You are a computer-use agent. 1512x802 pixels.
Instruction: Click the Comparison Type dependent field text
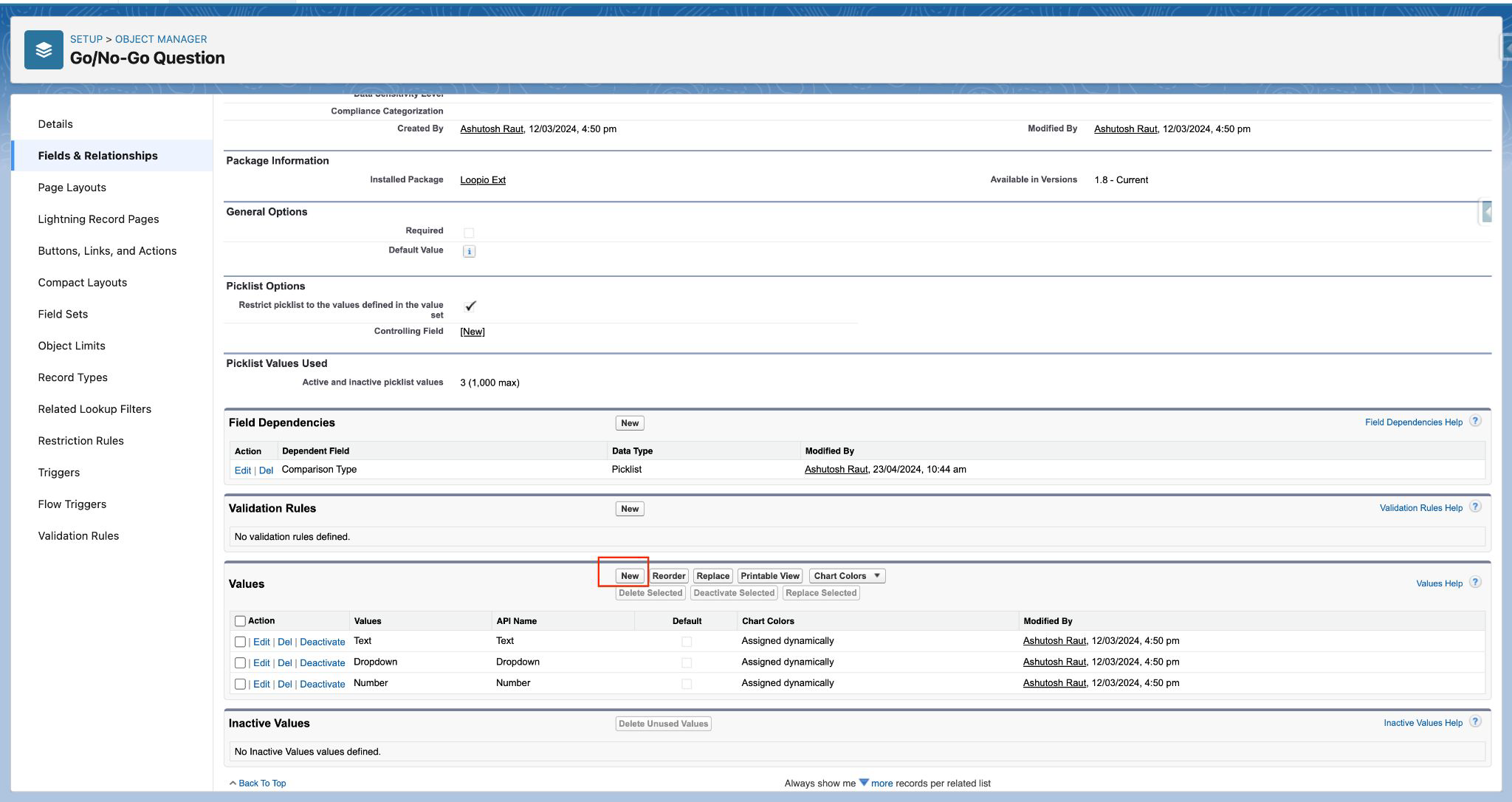(x=319, y=470)
